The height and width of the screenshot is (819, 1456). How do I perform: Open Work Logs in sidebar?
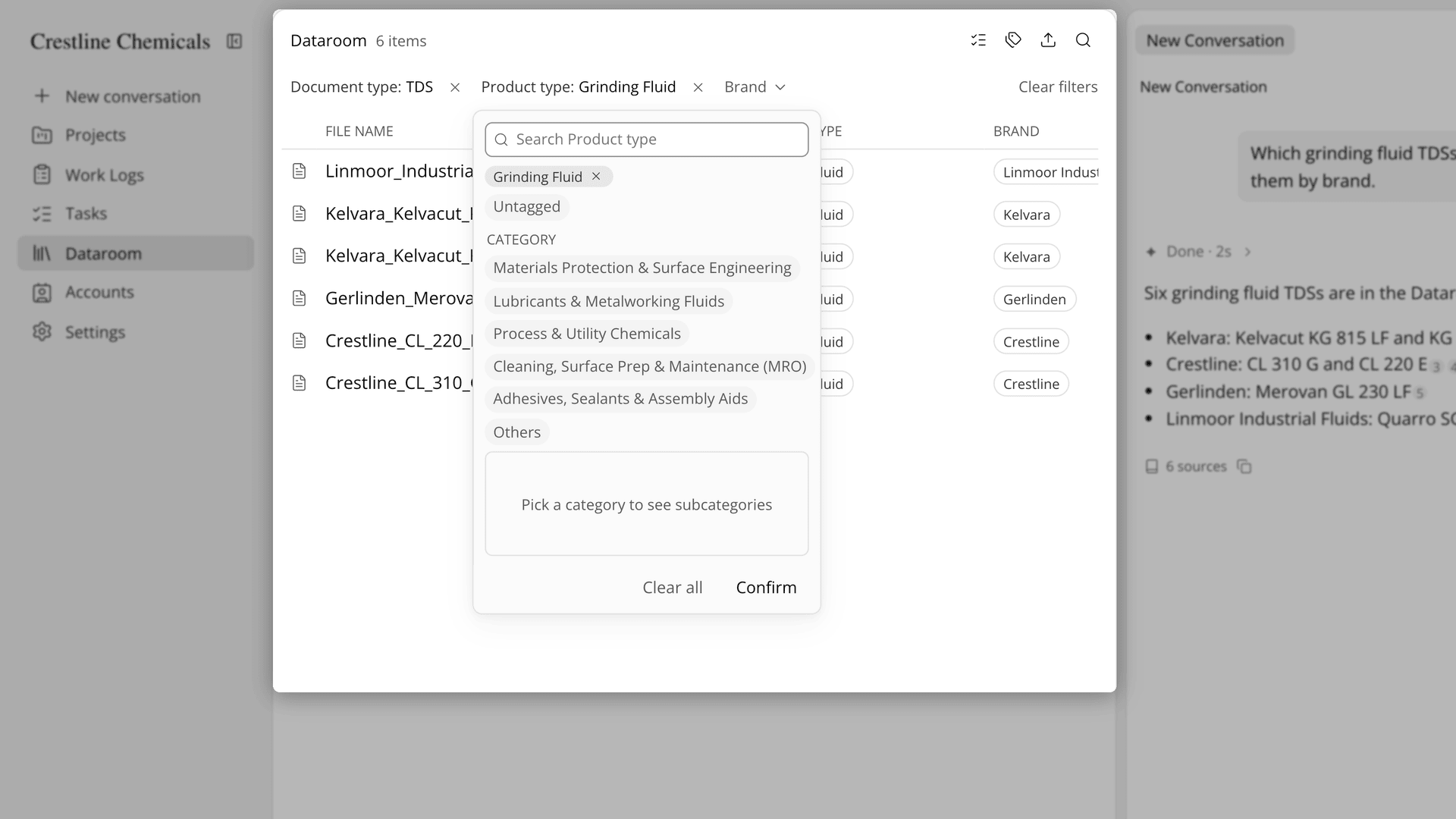[136, 175]
